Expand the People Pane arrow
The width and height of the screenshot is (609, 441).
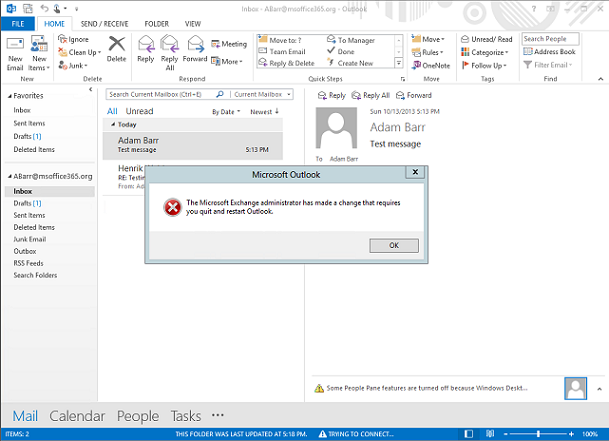(x=599, y=389)
